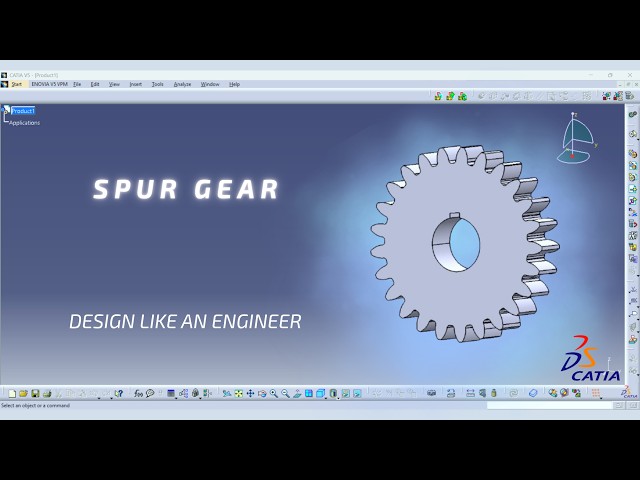Click the Measure Inertia icon
The width and height of the screenshot is (640, 480).
coord(493,393)
